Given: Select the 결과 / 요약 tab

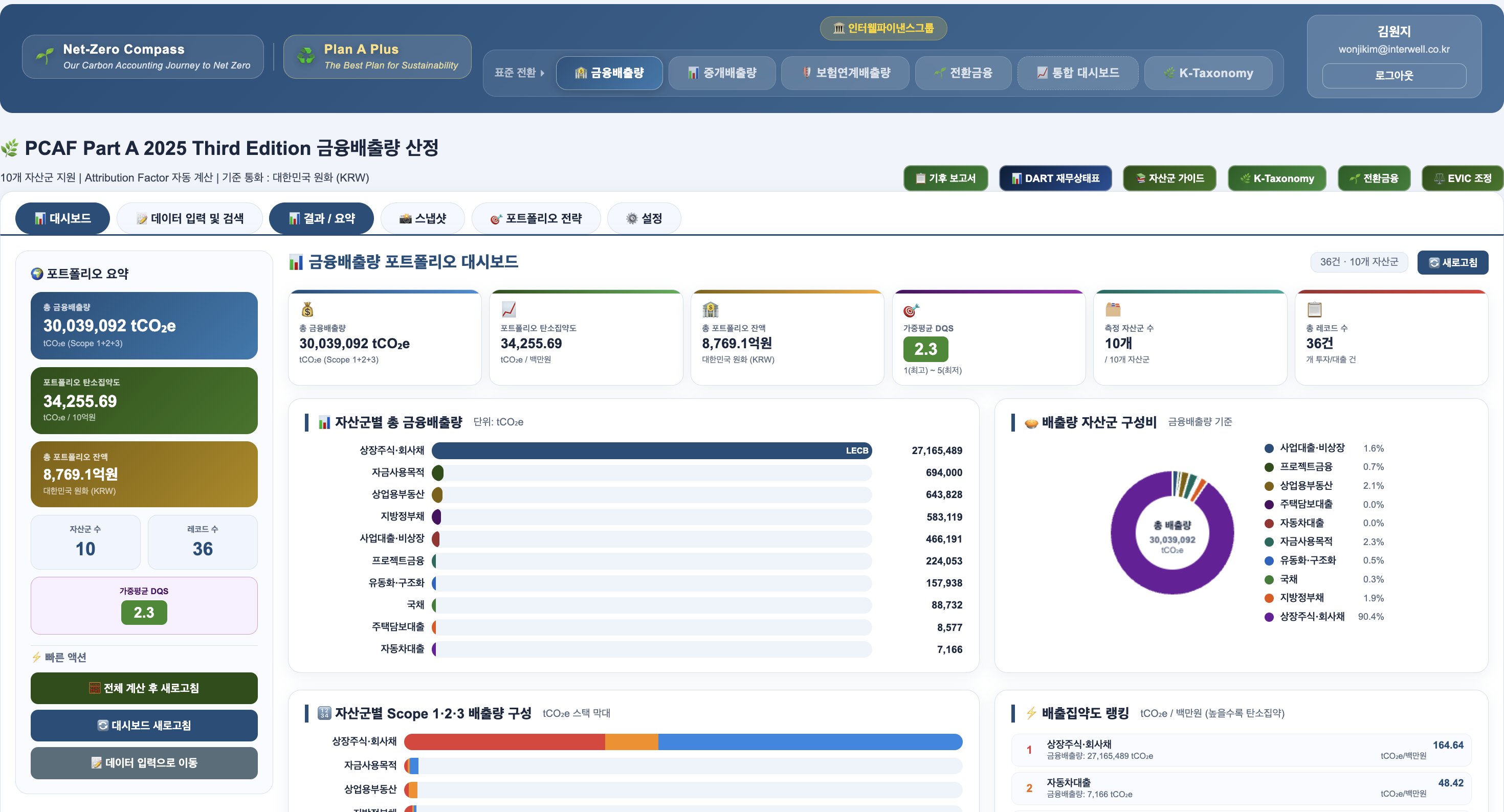Looking at the screenshot, I should coord(321,218).
